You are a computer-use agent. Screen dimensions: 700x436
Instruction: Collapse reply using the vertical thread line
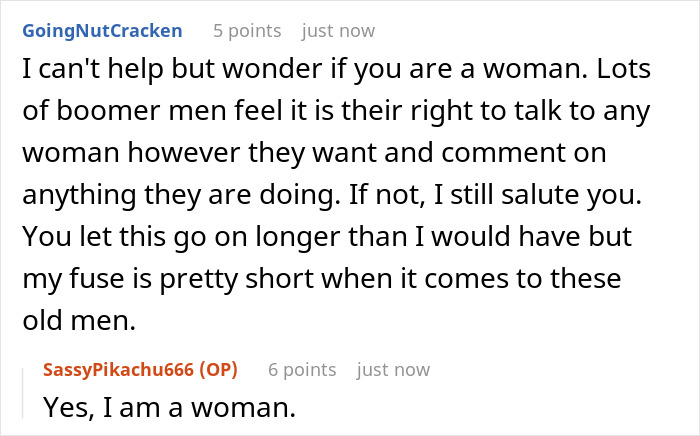click(x=23, y=393)
